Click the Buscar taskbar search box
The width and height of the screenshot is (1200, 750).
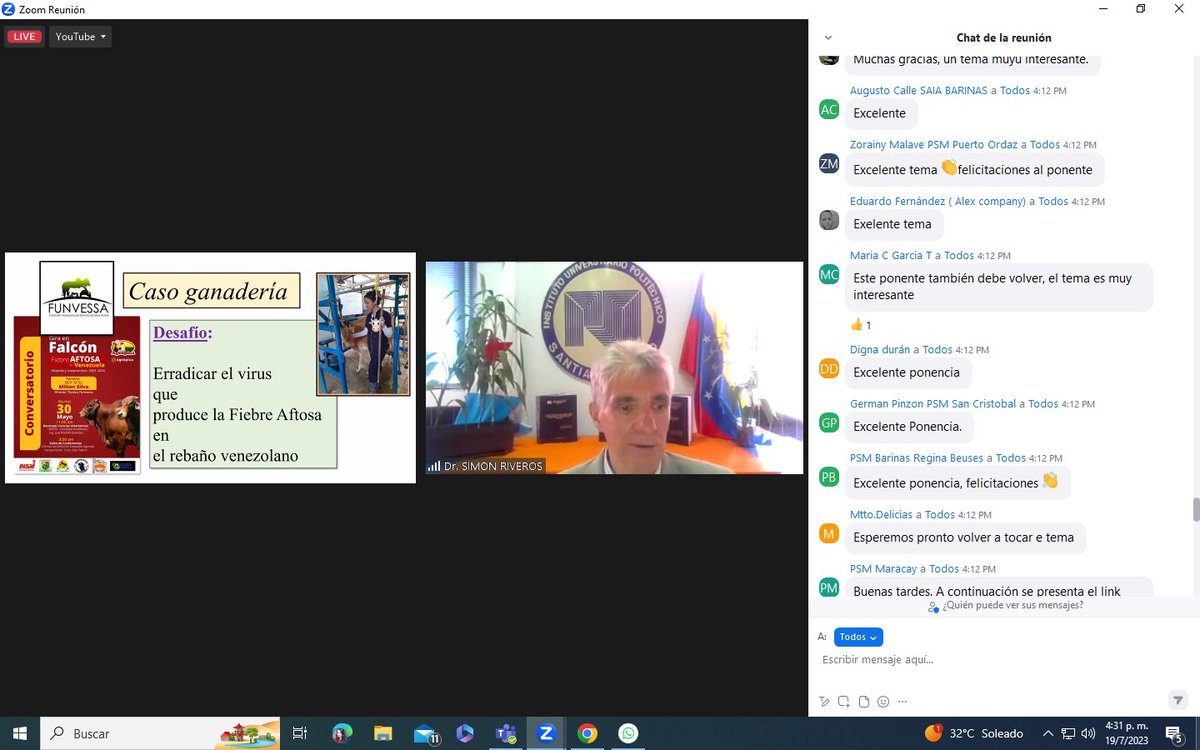coord(162,733)
